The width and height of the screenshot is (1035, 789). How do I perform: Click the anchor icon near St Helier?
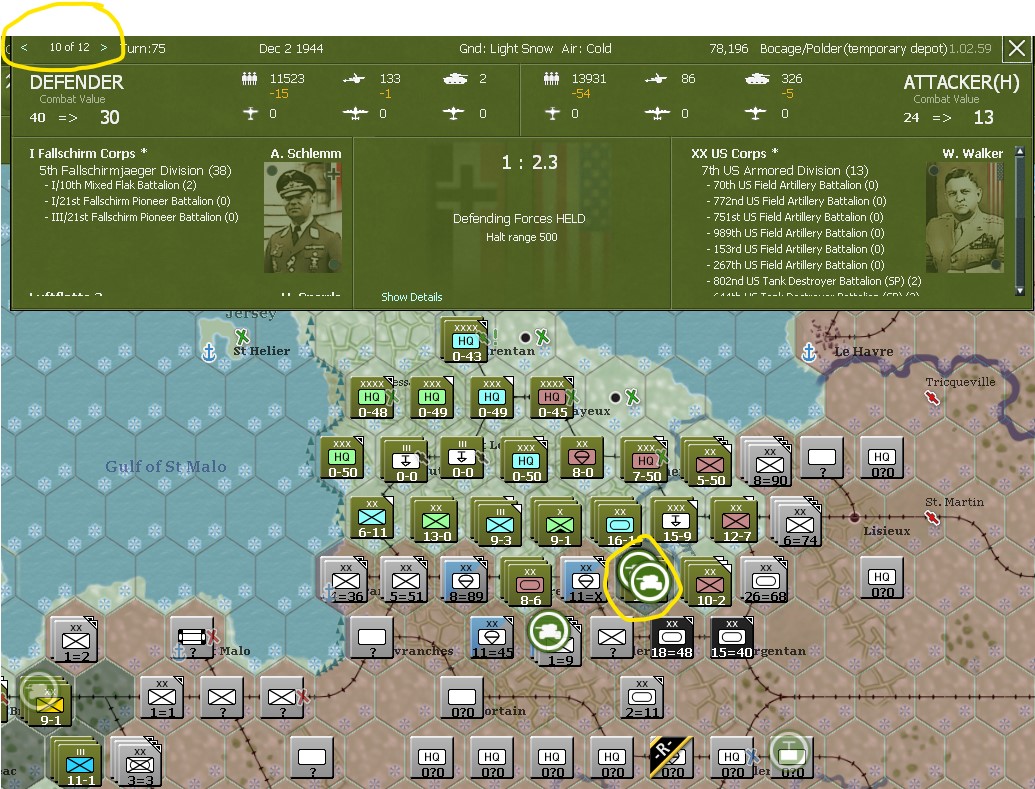point(207,352)
